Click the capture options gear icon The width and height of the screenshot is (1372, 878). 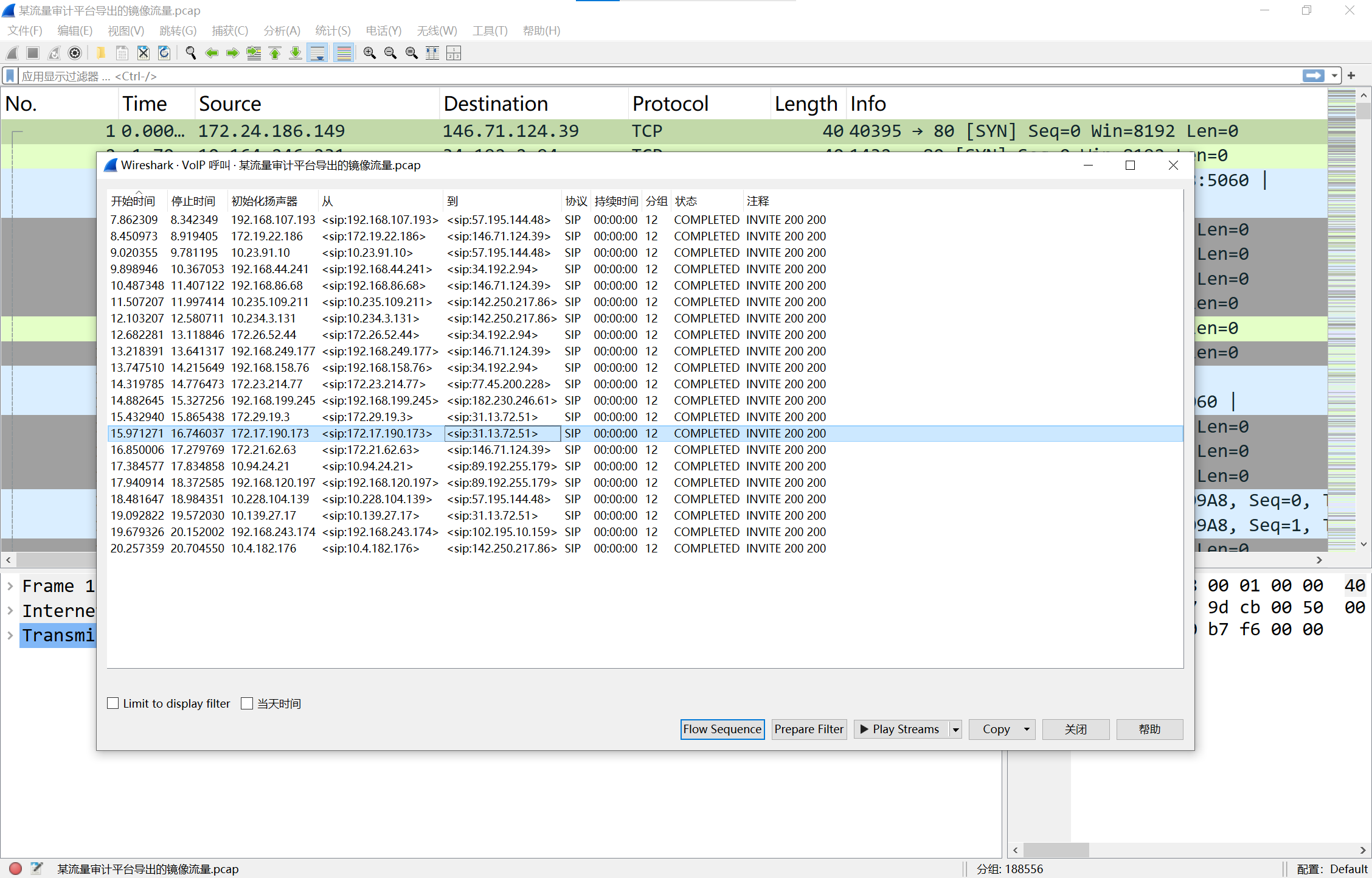click(75, 54)
